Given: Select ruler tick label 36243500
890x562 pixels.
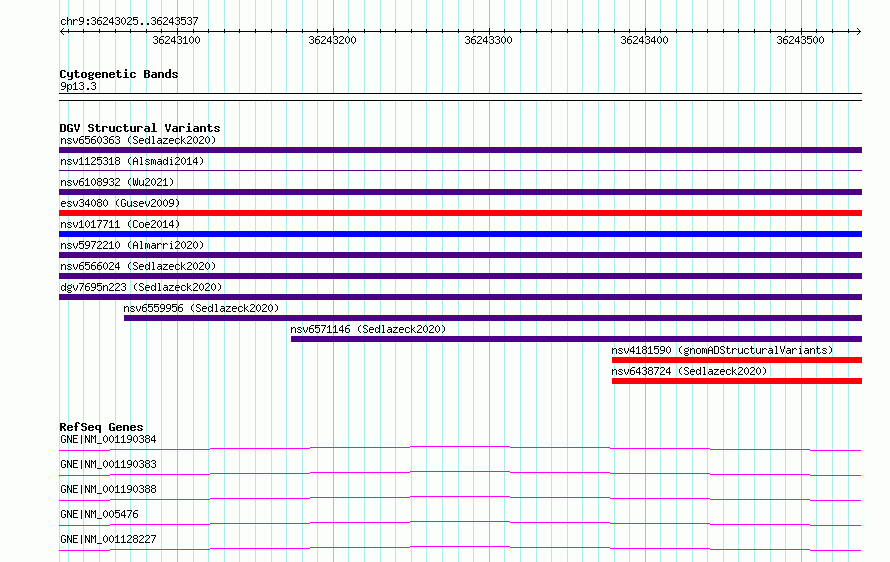Looking at the screenshot, I should coord(800,40).
